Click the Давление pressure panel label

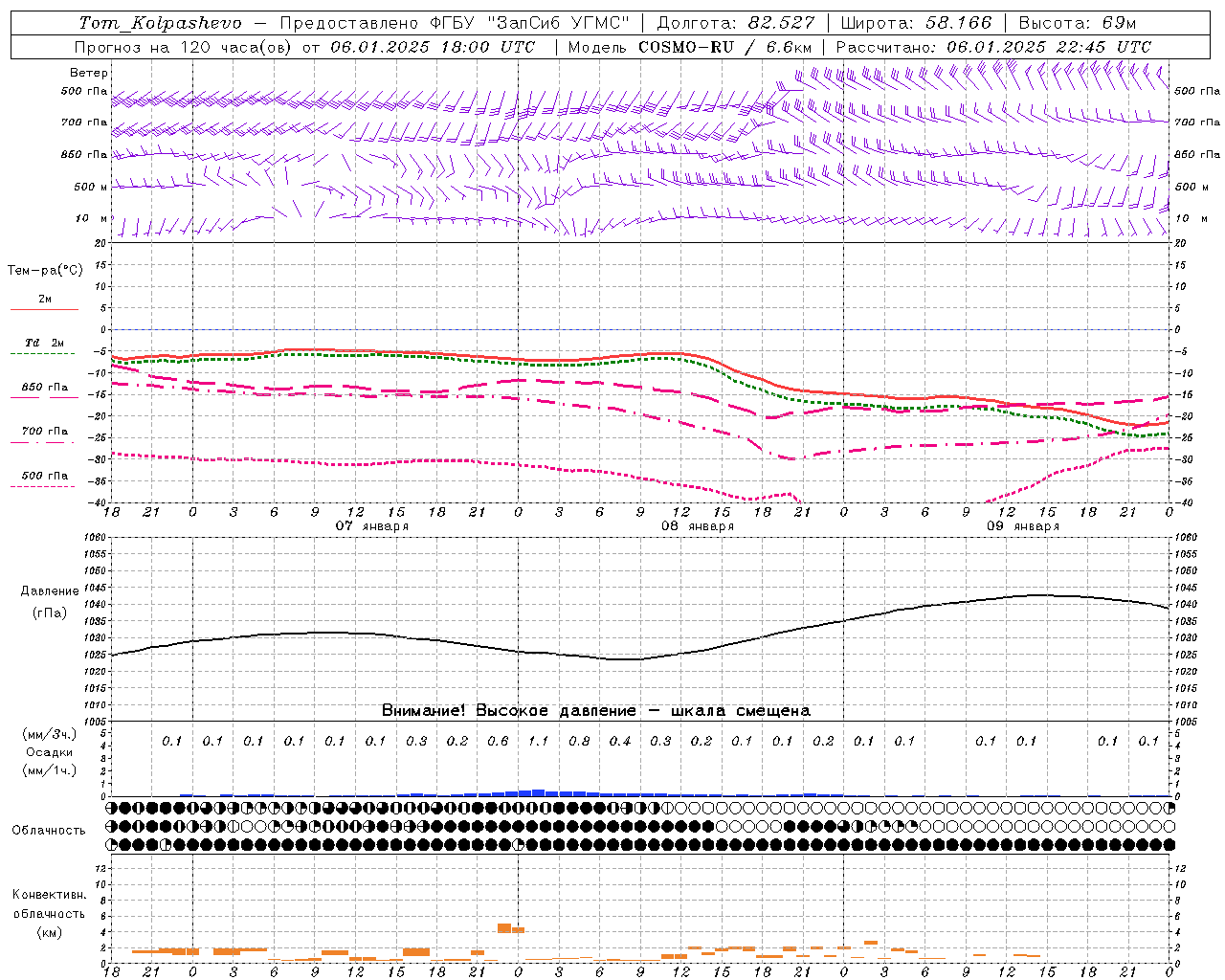coord(50,591)
